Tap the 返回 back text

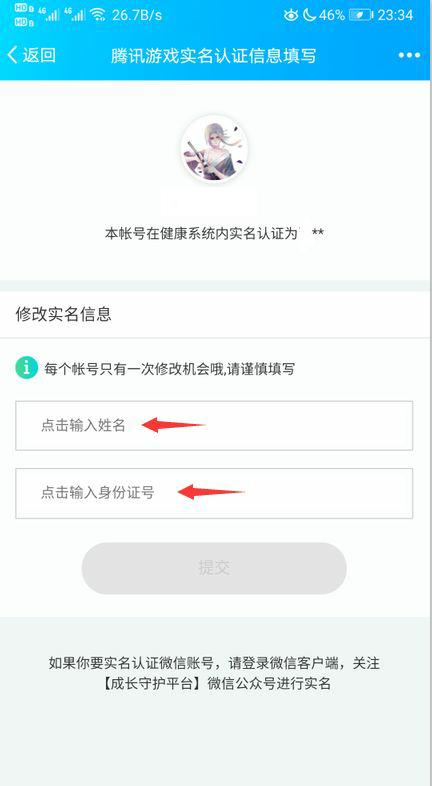[39, 55]
